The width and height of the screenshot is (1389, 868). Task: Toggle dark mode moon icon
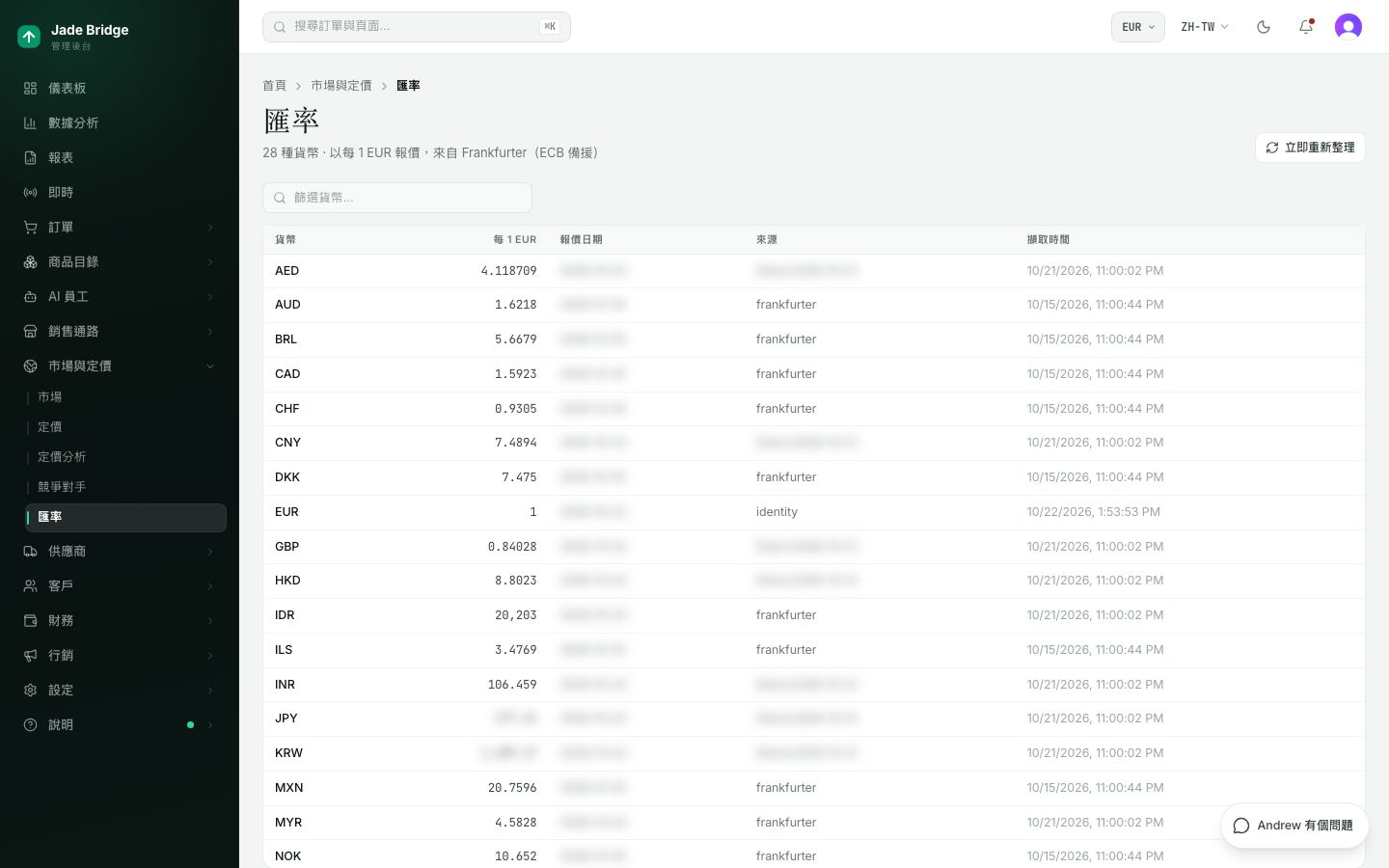pos(1264,27)
